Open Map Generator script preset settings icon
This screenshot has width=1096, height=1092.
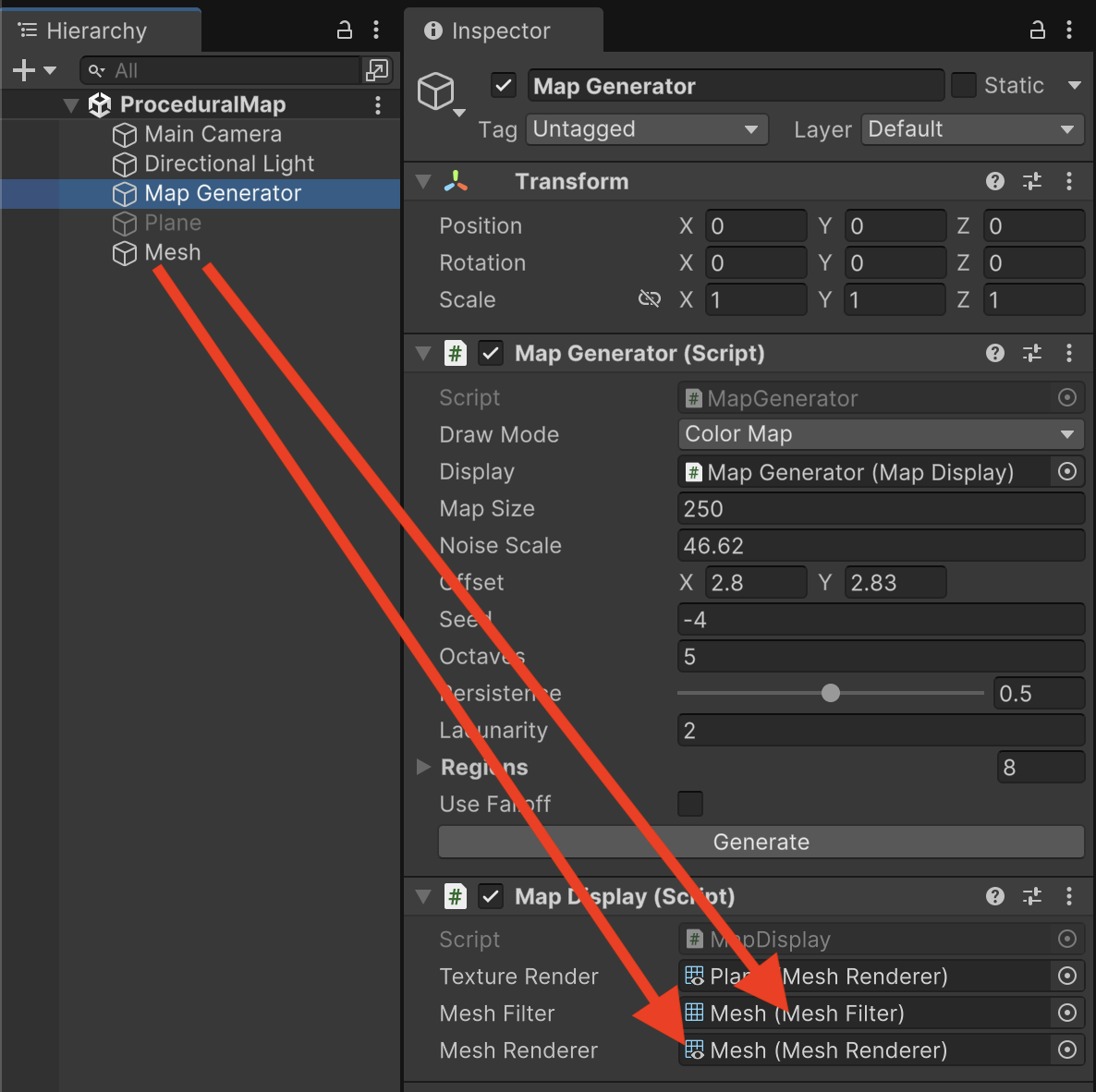coord(1032,353)
